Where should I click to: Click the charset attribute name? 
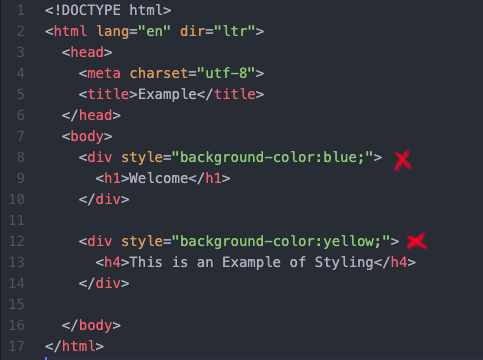pos(159,73)
